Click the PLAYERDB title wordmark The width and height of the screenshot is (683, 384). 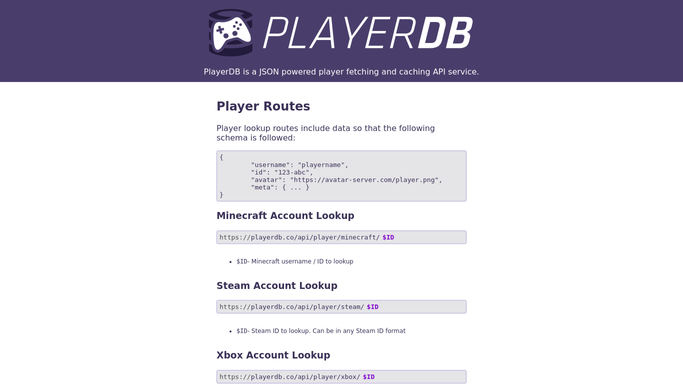click(368, 33)
